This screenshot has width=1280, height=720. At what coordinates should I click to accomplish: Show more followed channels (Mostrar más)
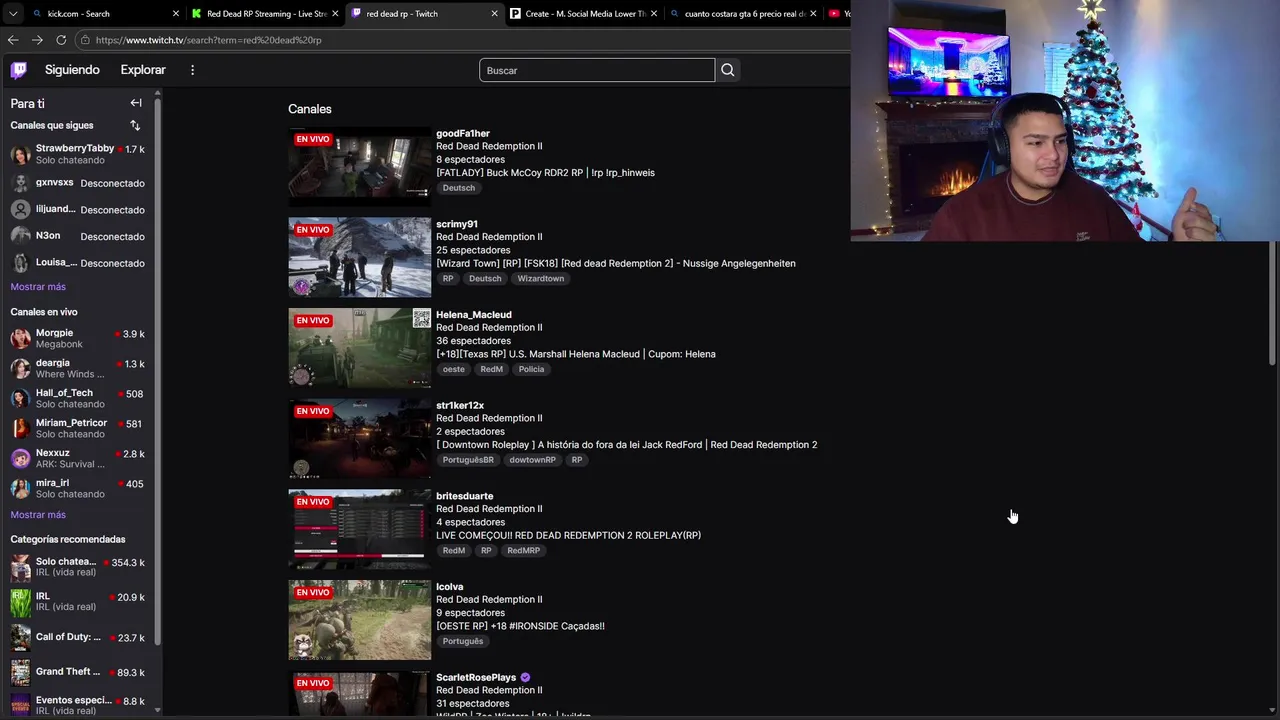(x=38, y=287)
